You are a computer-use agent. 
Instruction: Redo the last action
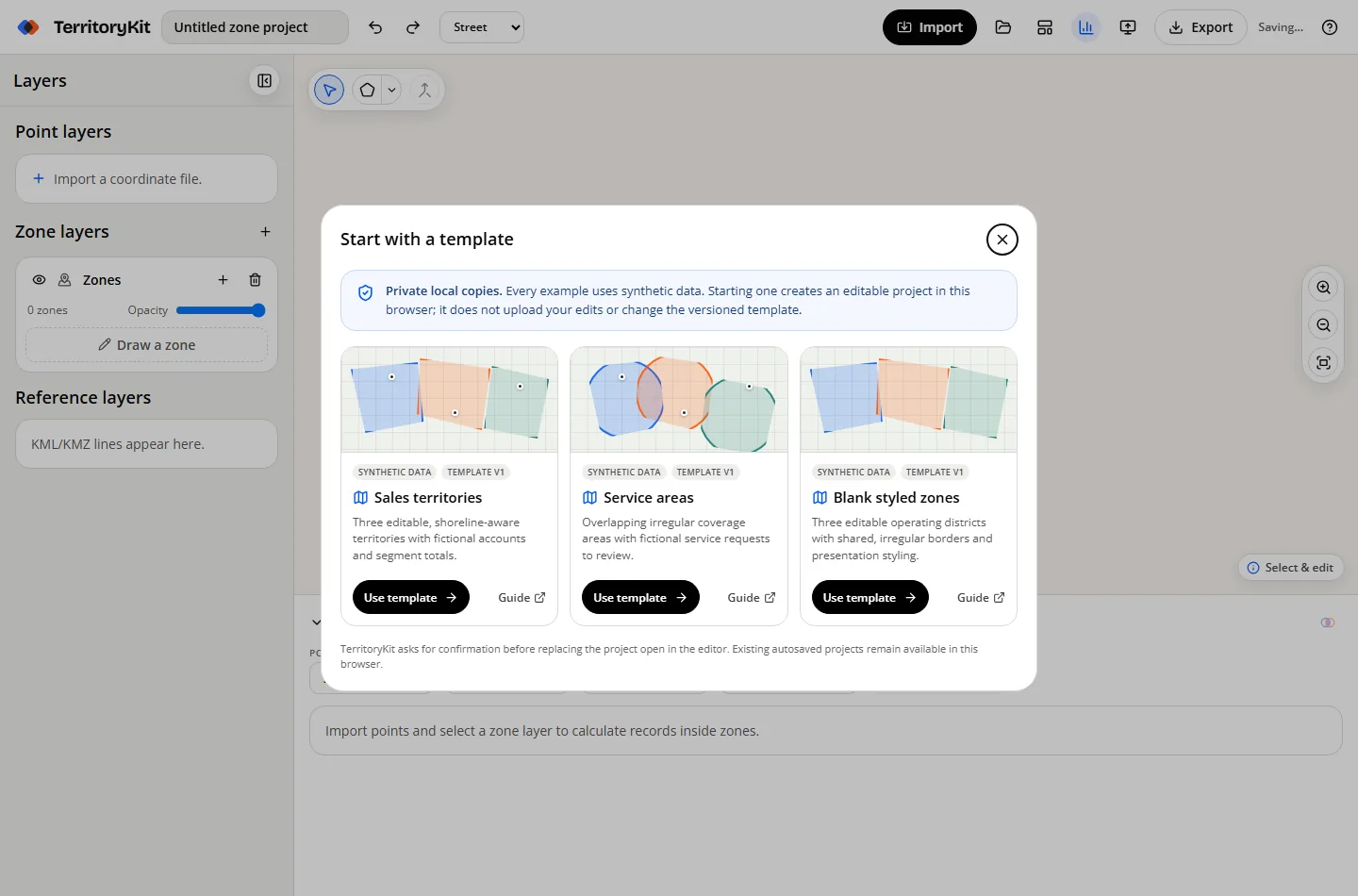click(x=413, y=27)
